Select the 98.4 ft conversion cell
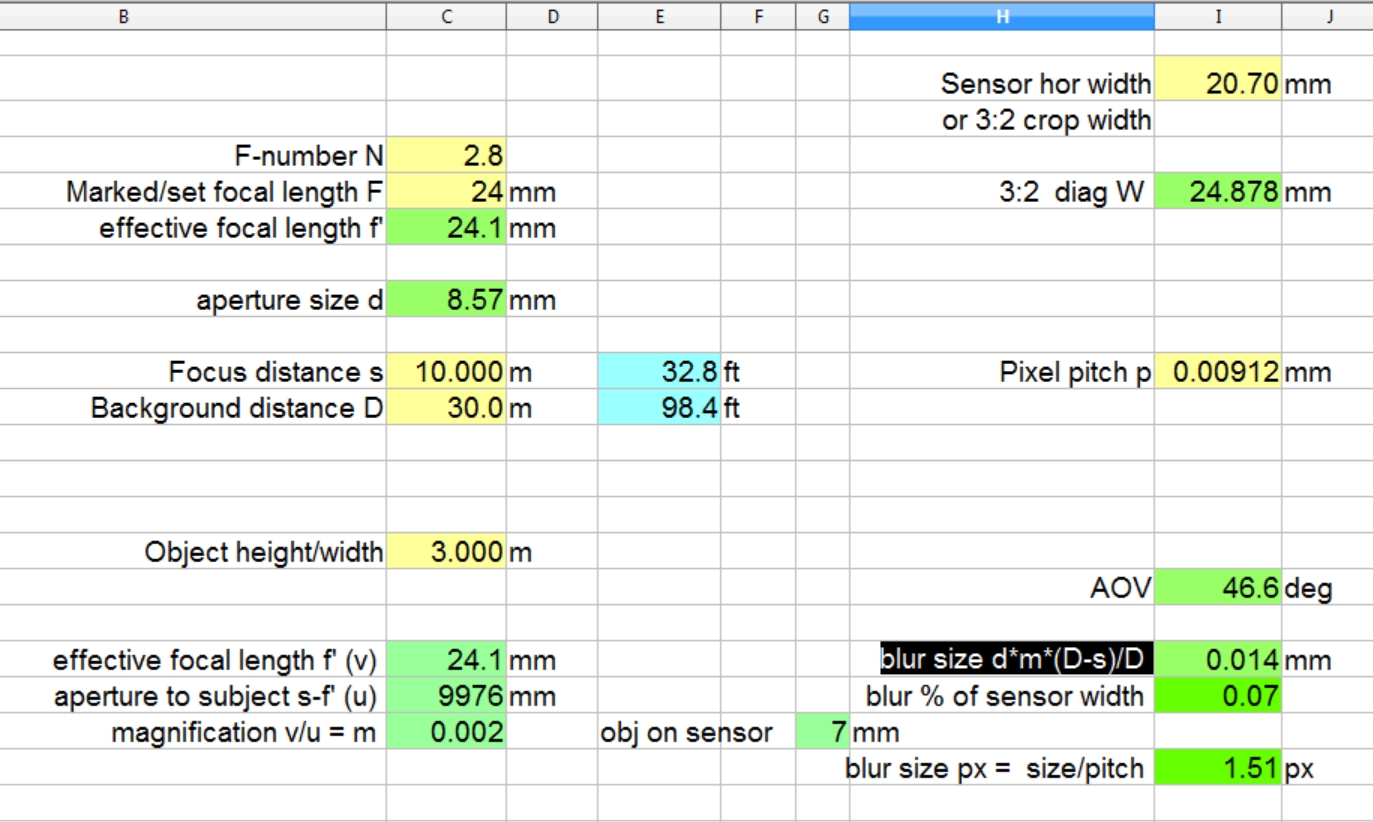Image resolution: width=1373 pixels, height=822 pixels. point(659,408)
